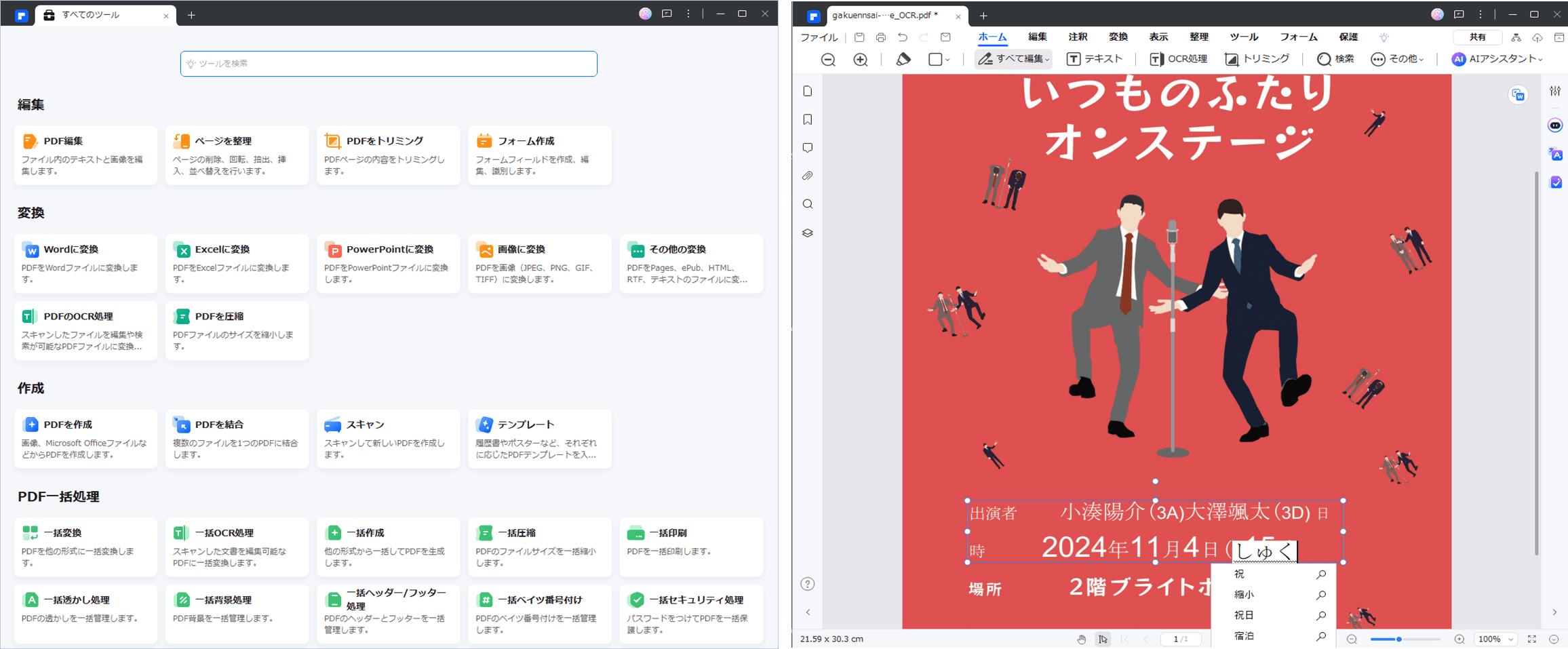The image size is (1568, 649).
Task: Choose 縮小 from IME candidate list
Action: pos(1274,595)
